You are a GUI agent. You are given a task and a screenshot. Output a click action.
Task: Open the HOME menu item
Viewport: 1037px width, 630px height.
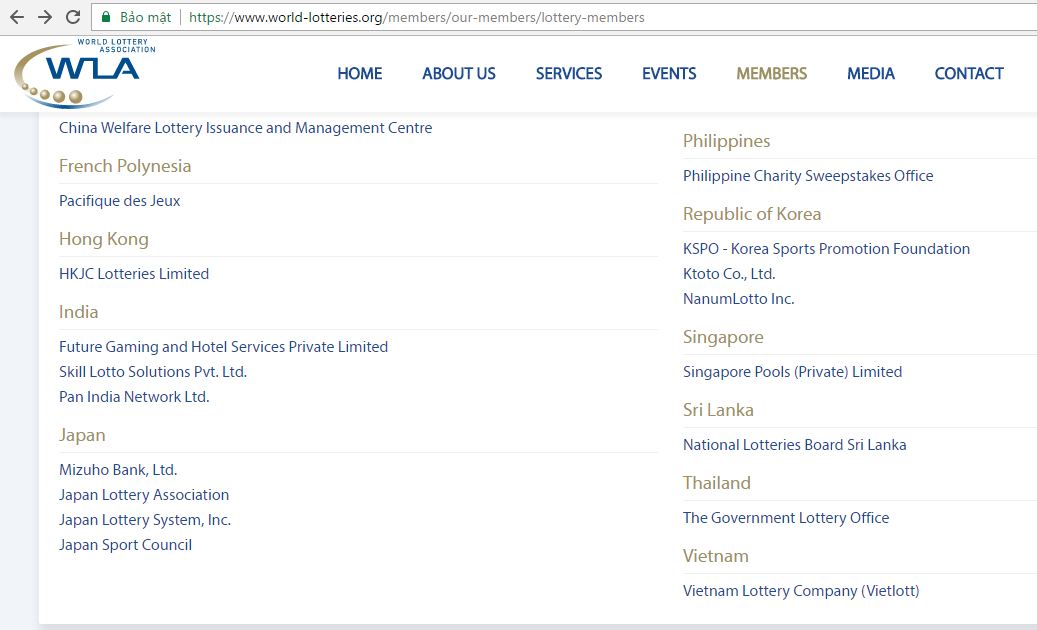(x=360, y=73)
